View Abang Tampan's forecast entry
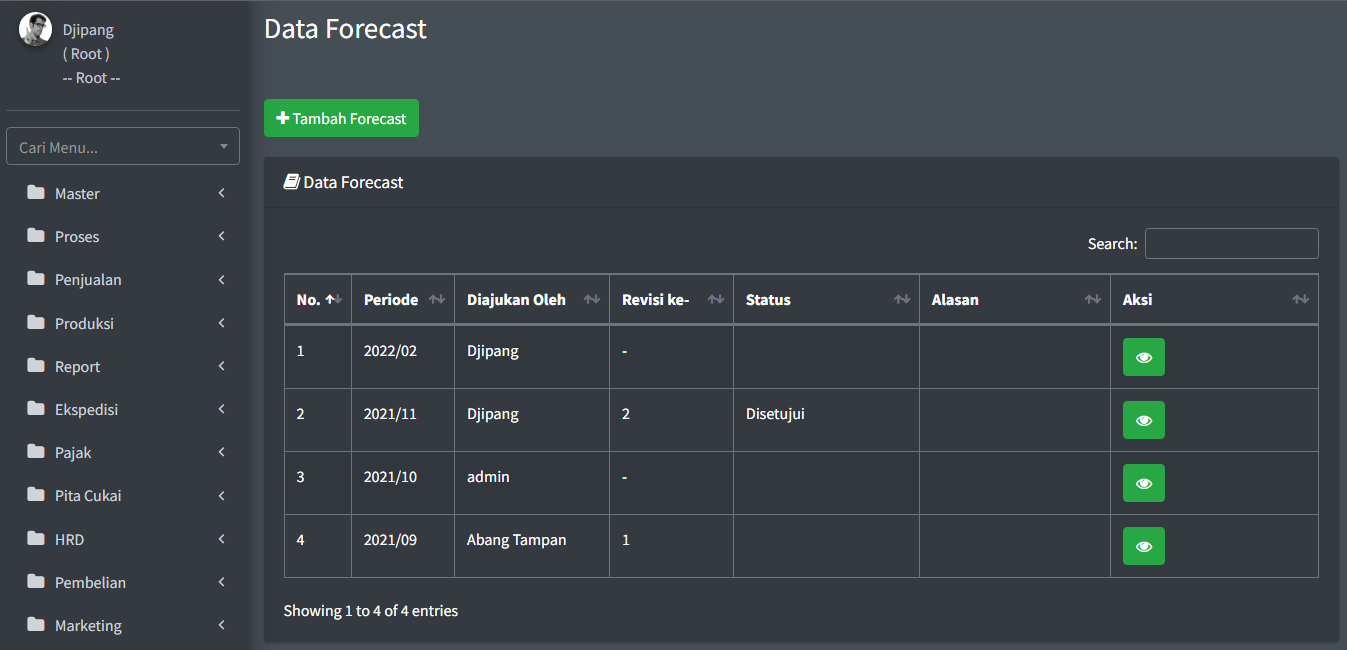This screenshot has width=1347, height=650. pos(1143,546)
